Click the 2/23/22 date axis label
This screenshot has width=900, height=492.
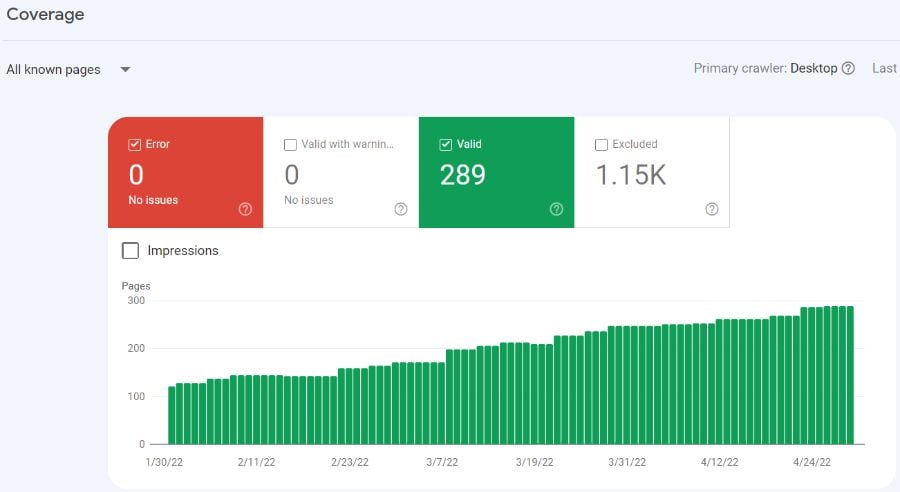350,462
